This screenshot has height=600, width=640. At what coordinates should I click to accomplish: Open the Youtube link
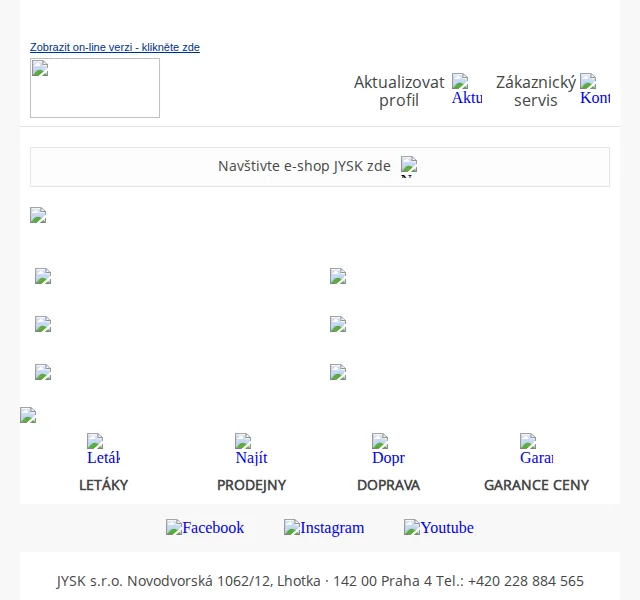click(x=439, y=527)
